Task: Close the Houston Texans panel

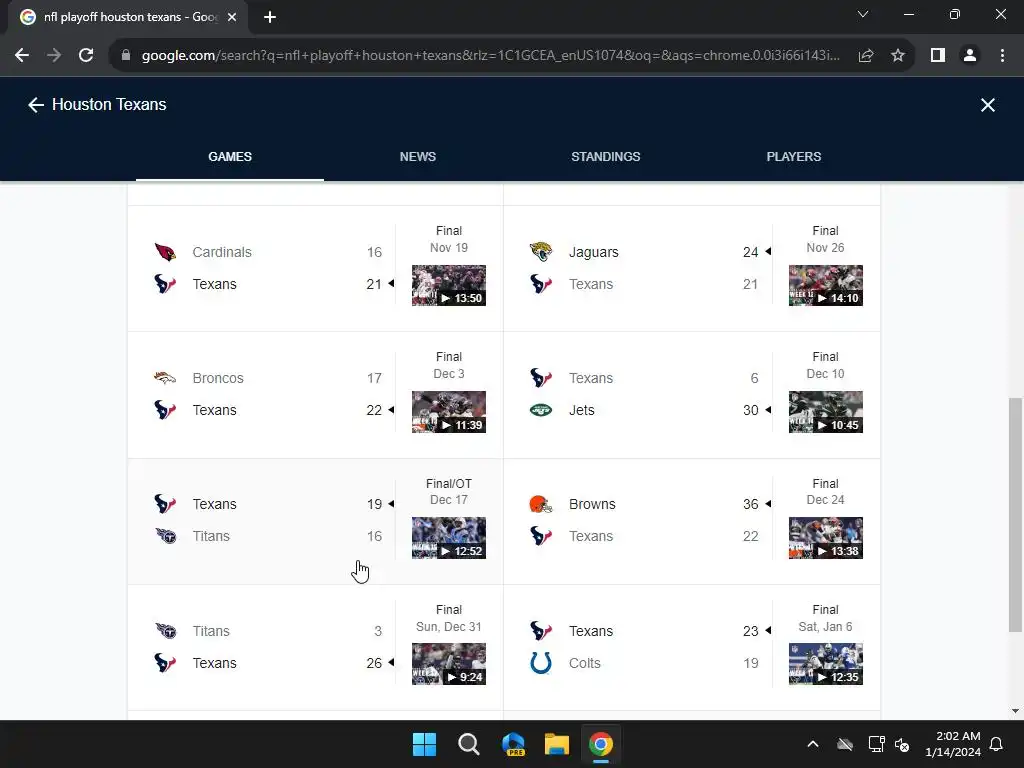Action: coord(987,105)
